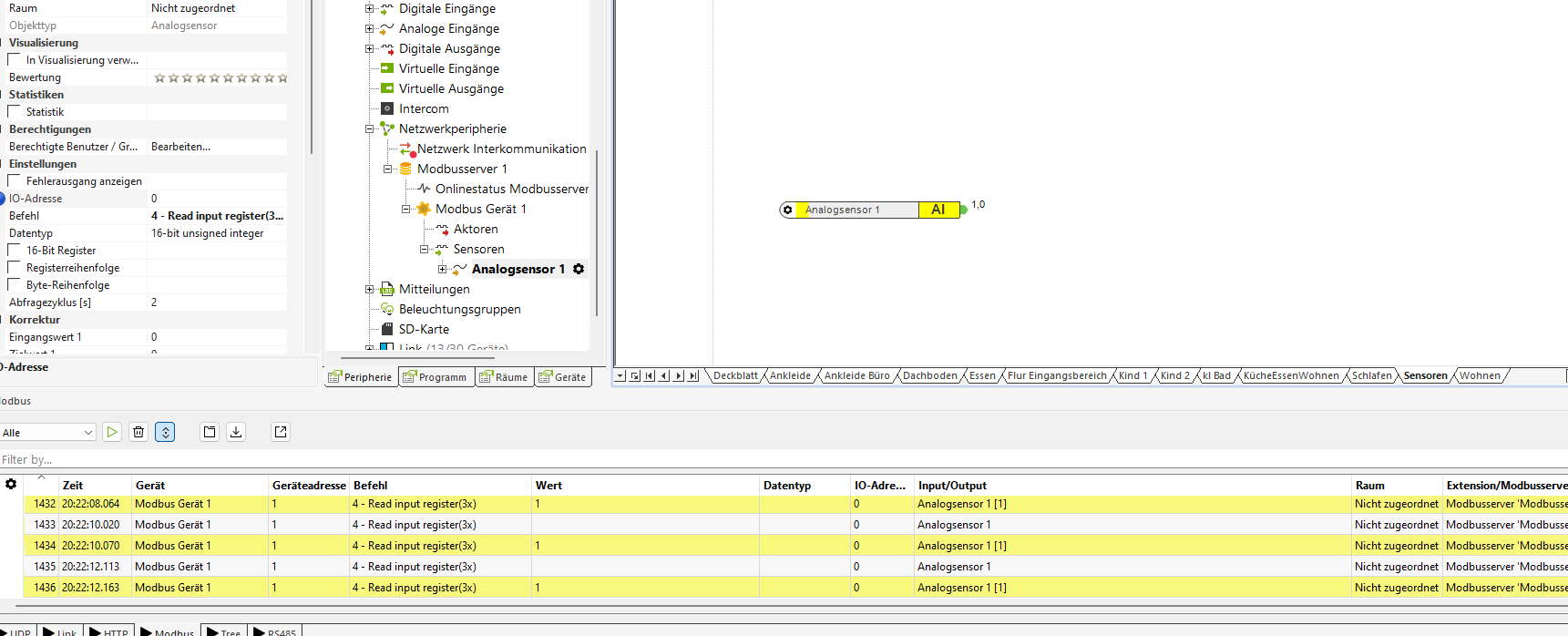1568x636 pixels.
Task: Open the Wohnen page tab
Action: coord(1480,375)
